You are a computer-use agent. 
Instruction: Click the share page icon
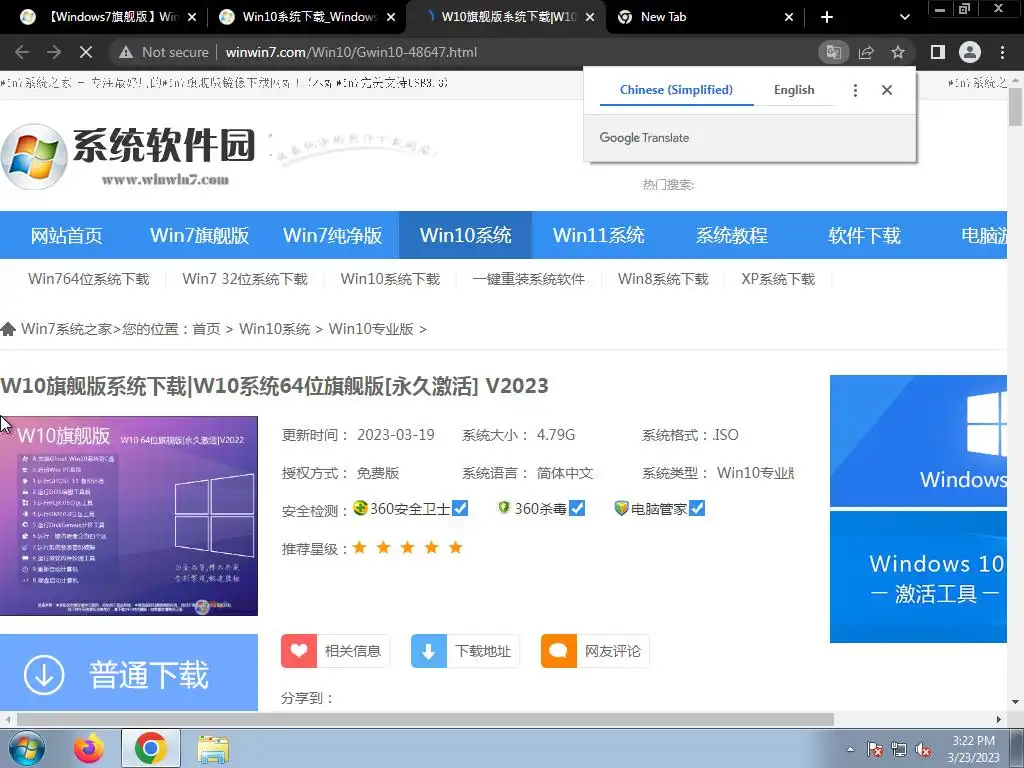tap(866, 52)
